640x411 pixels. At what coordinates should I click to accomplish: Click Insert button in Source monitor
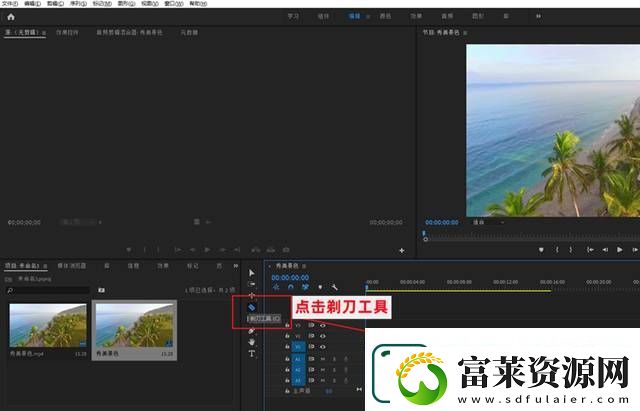(x=256, y=249)
